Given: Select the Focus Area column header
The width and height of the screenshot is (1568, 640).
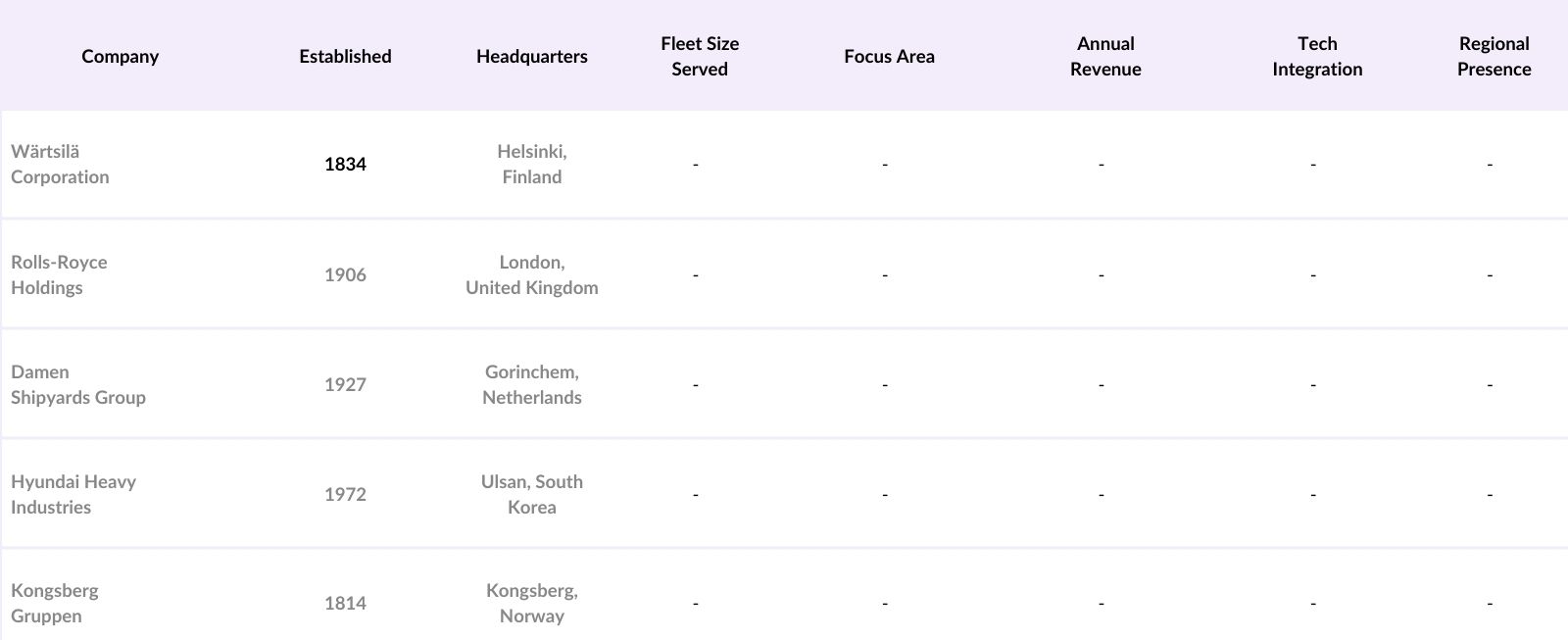Looking at the screenshot, I should click(x=889, y=56).
